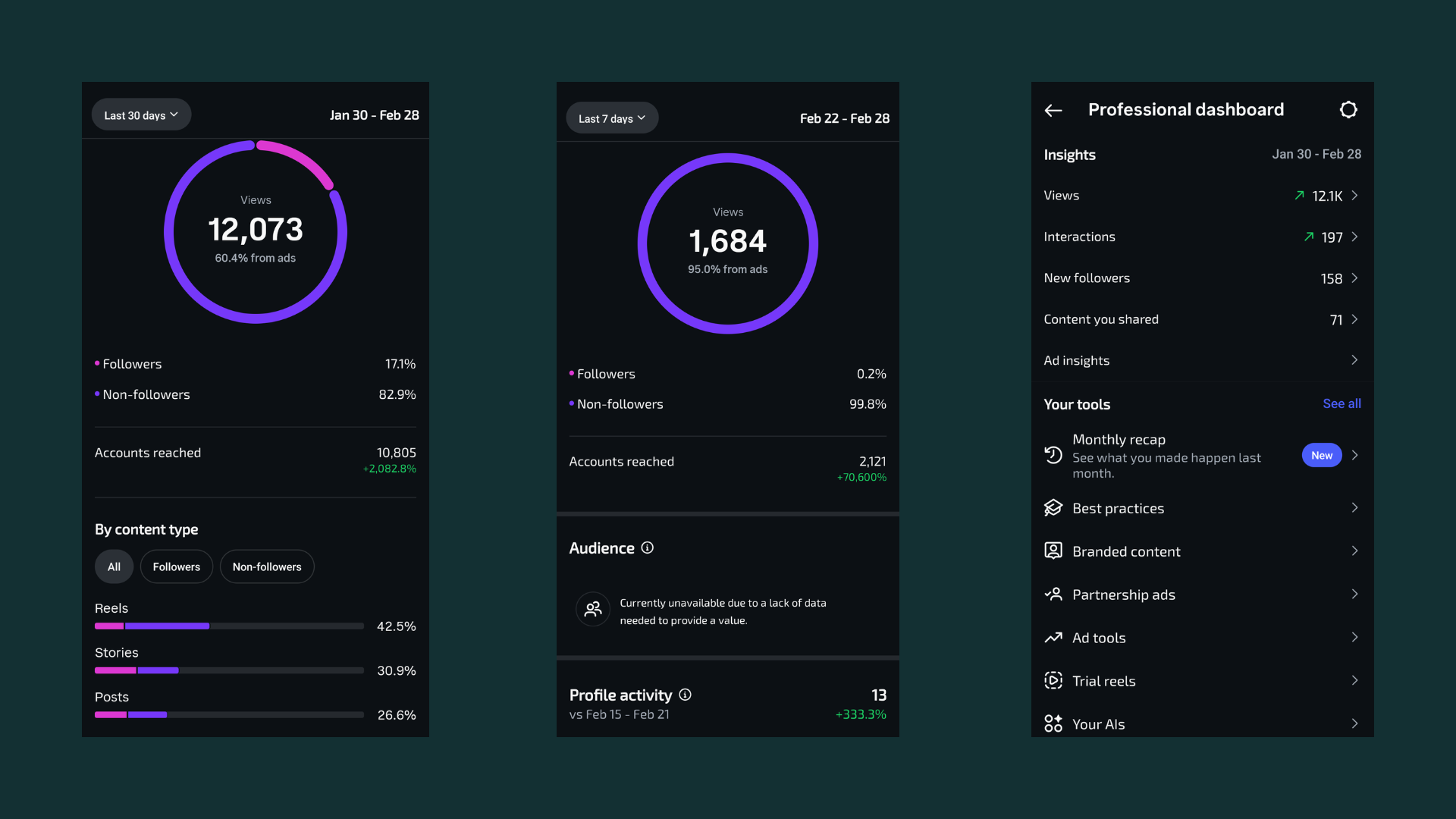Open dashboard settings gear icon
This screenshot has width=1456, height=819.
1348,110
